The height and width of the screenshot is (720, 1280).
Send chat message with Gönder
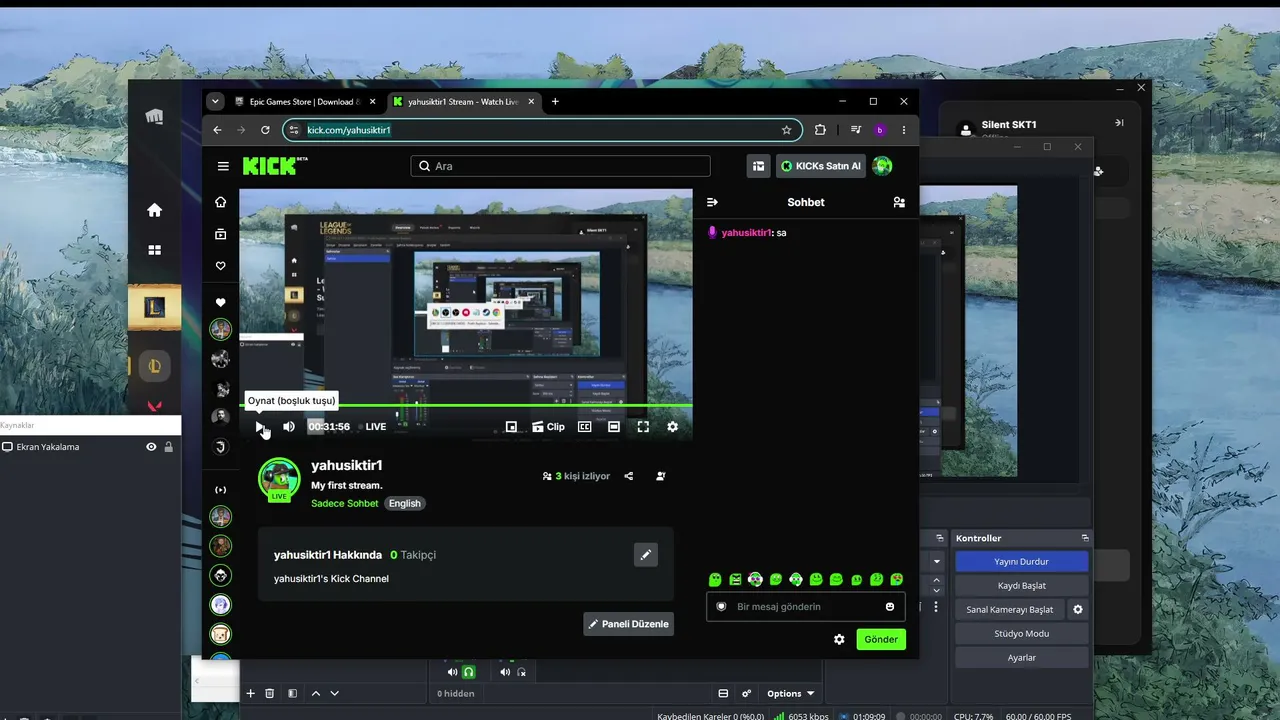click(881, 639)
